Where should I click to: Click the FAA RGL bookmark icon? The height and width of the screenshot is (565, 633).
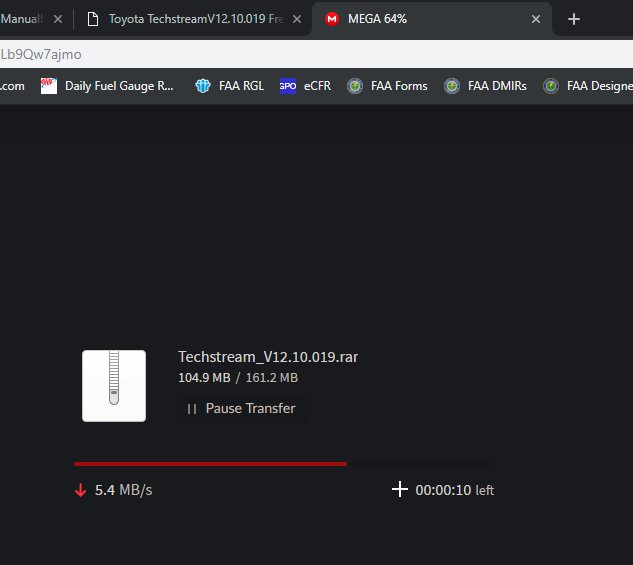pyautogui.click(x=203, y=86)
